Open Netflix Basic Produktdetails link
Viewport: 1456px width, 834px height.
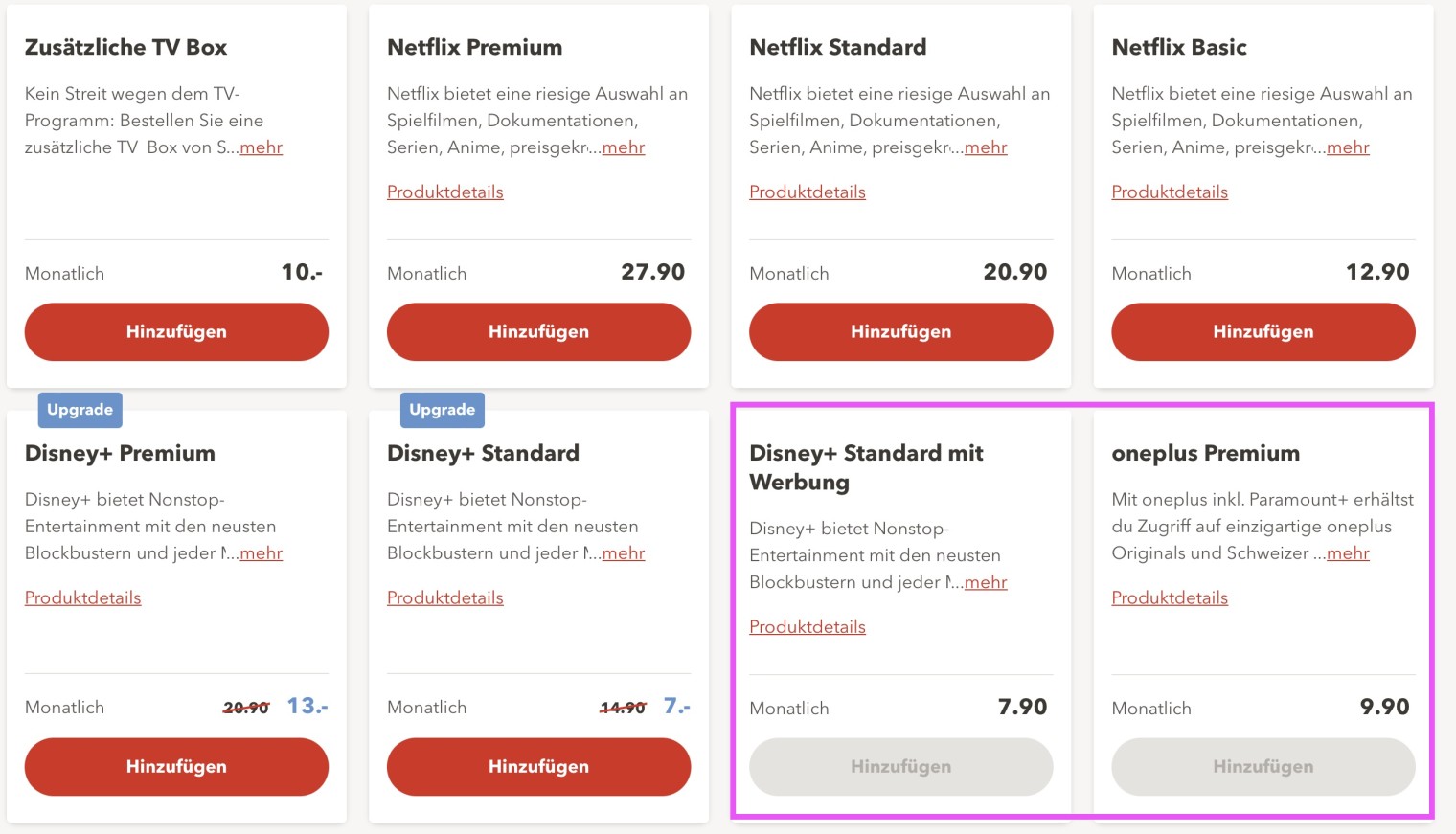click(x=1170, y=192)
